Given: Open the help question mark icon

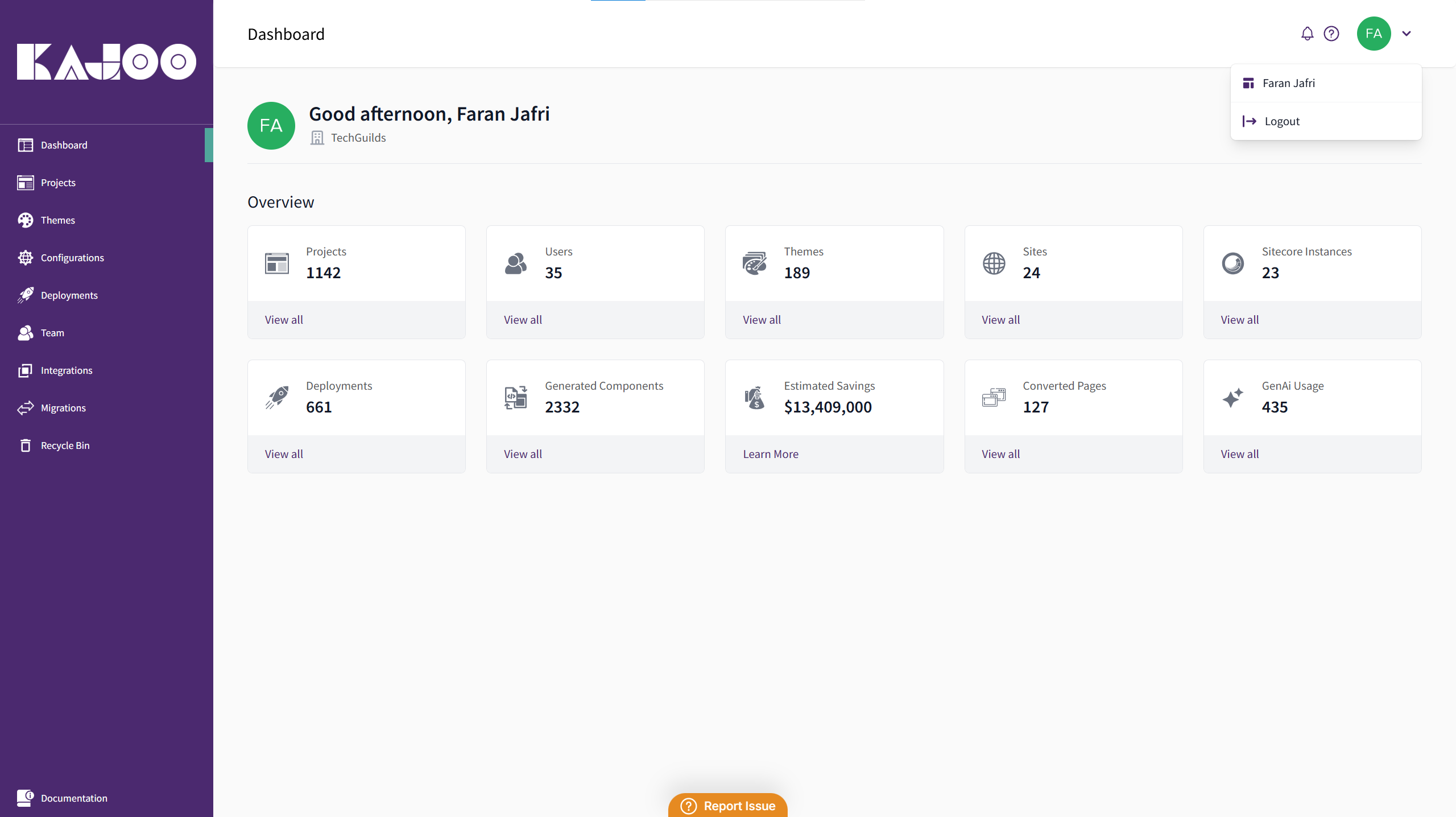Looking at the screenshot, I should click(x=1331, y=34).
